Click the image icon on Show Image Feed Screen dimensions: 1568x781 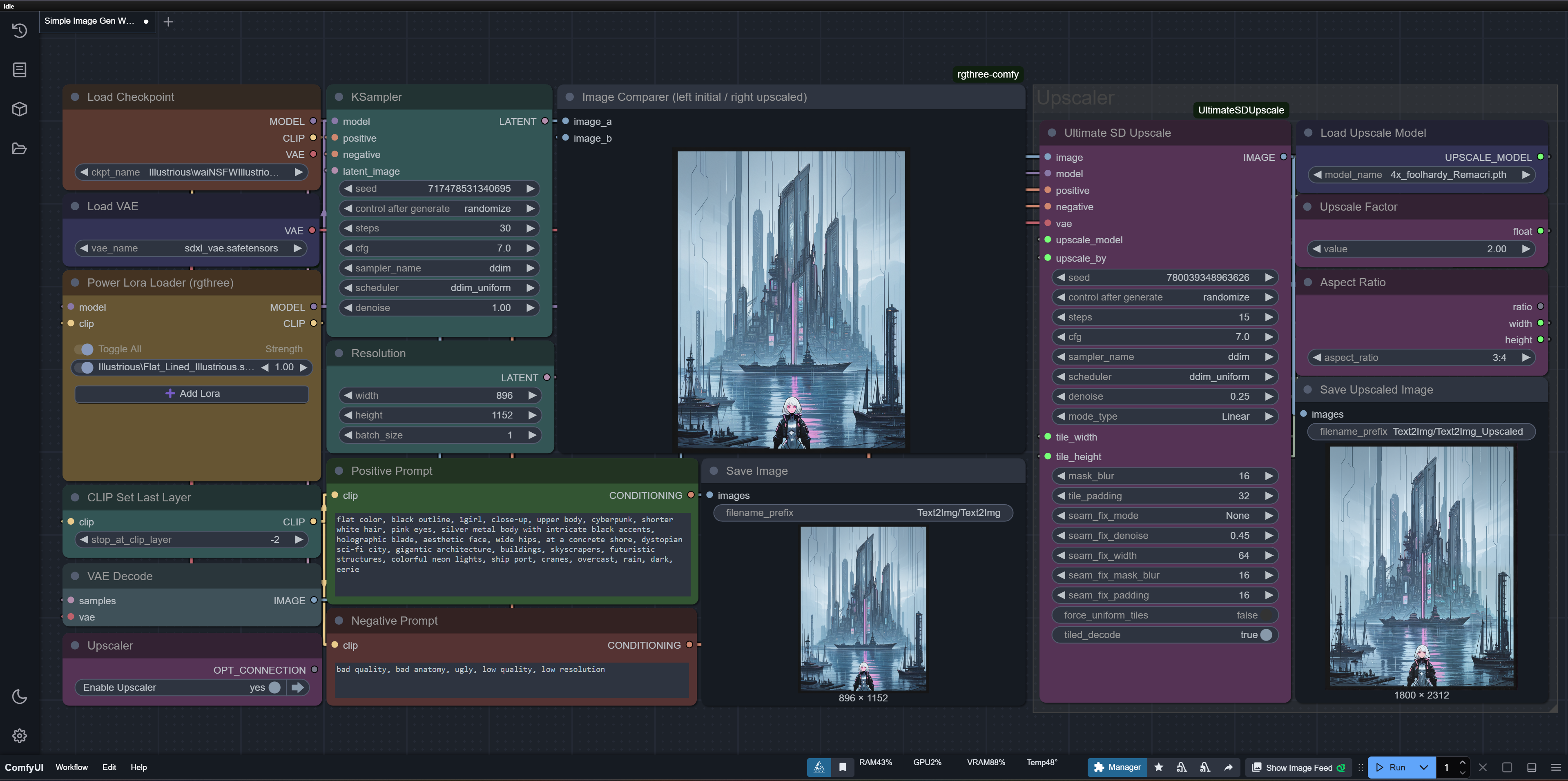pyautogui.click(x=1256, y=767)
